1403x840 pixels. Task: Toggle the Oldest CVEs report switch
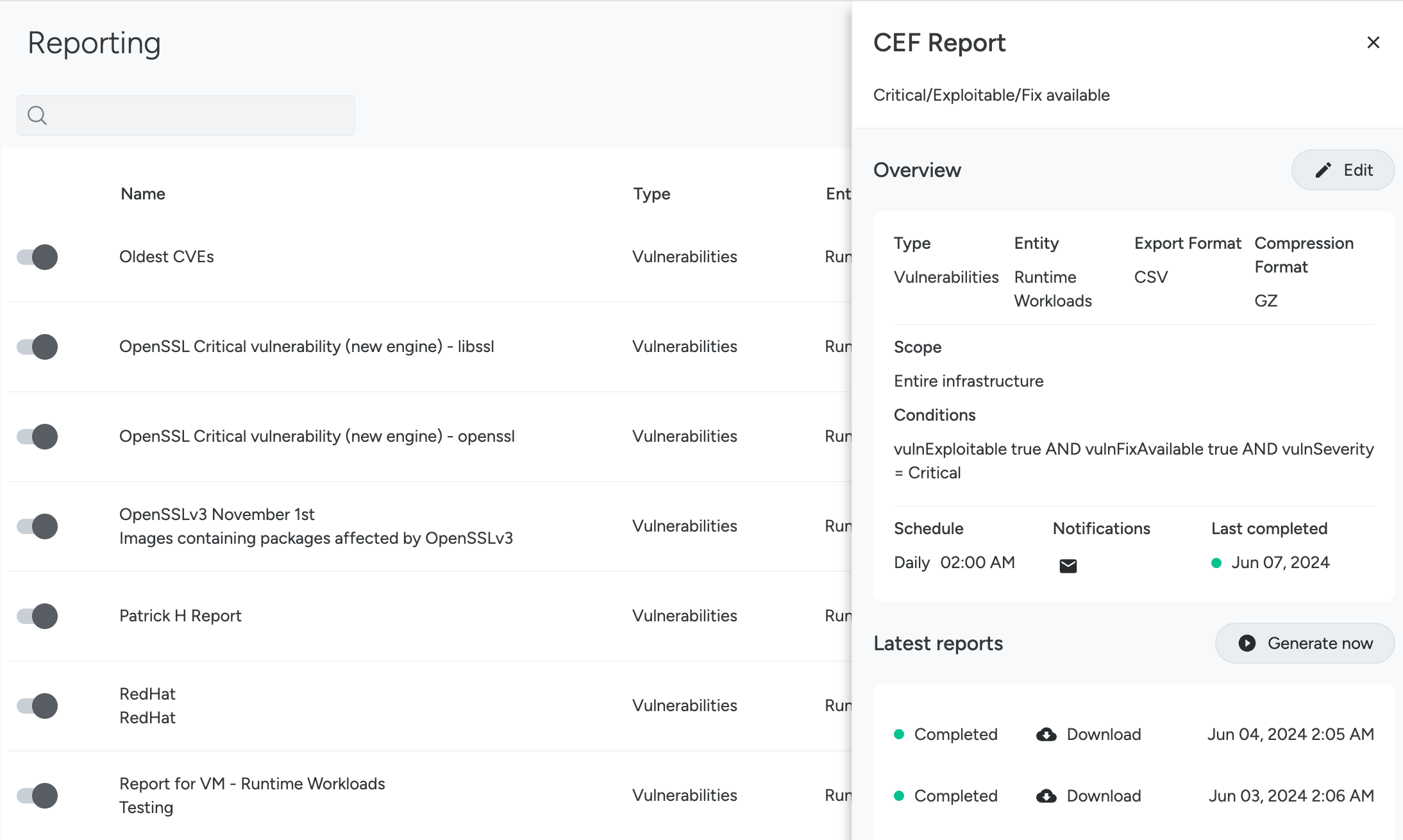pyautogui.click(x=37, y=257)
